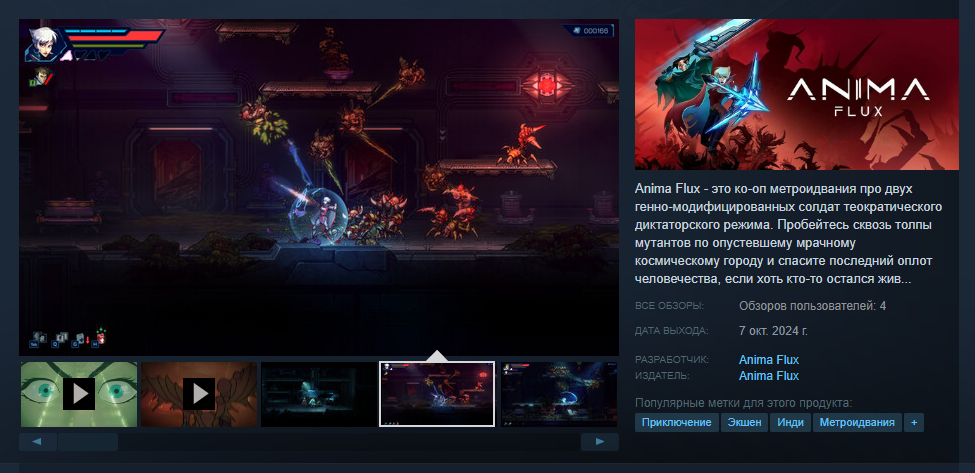This screenshot has height=473, width=975.
Task: Open the main gameplay screenshot
Action: click(319, 187)
